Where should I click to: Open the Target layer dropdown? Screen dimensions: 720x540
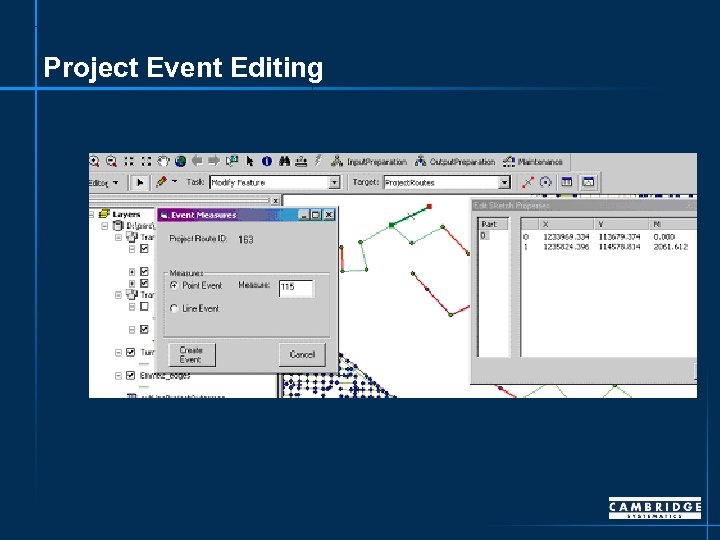[x=505, y=183]
